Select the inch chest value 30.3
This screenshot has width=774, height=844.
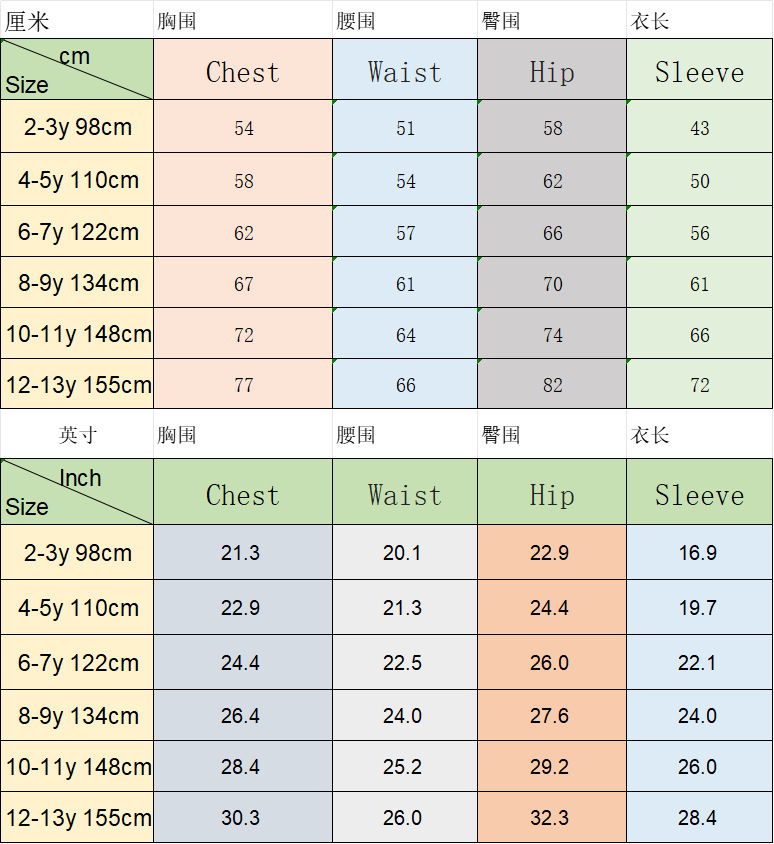click(241, 818)
